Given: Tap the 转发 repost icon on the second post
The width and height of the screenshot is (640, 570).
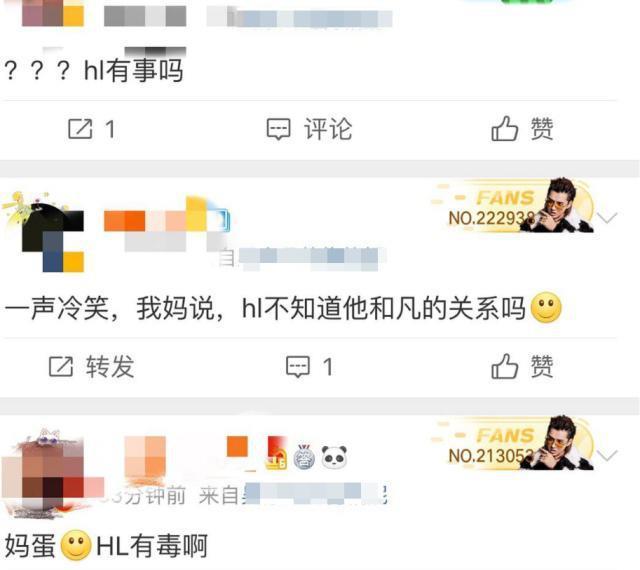Looking at the screenshot, I should (x=61, y=366).
